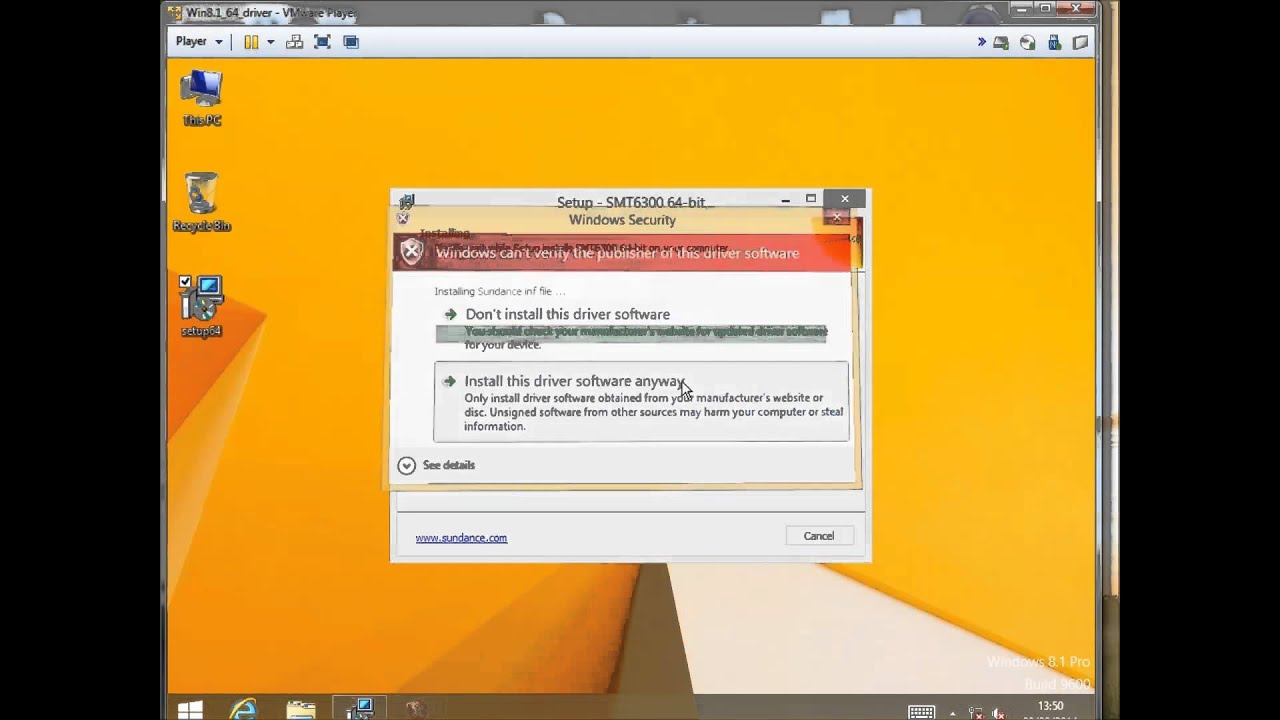Show hidden tray icons arrow
The image size is (1280, 720).
(x=952, y=713)
